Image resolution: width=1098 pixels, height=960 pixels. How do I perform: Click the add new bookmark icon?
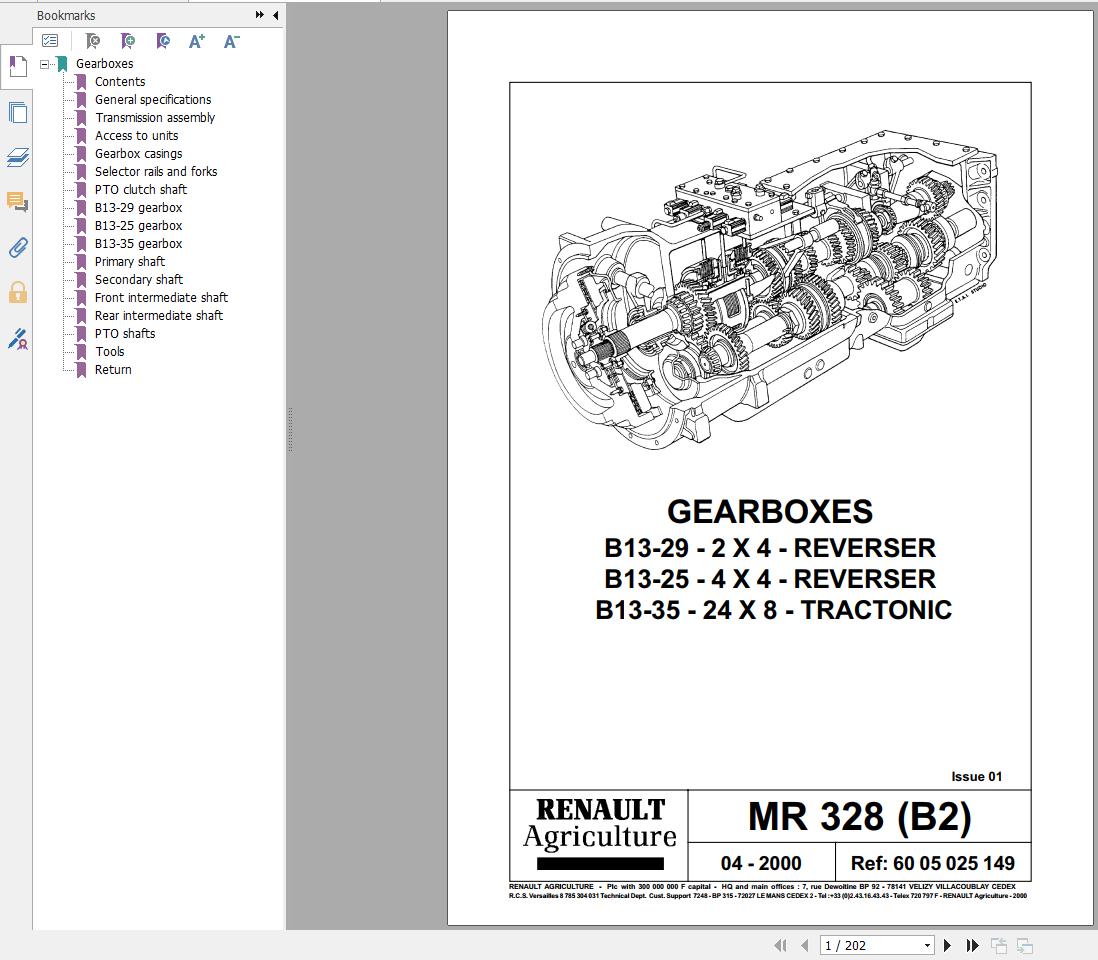pyautogui.click(x=128, y=41)
